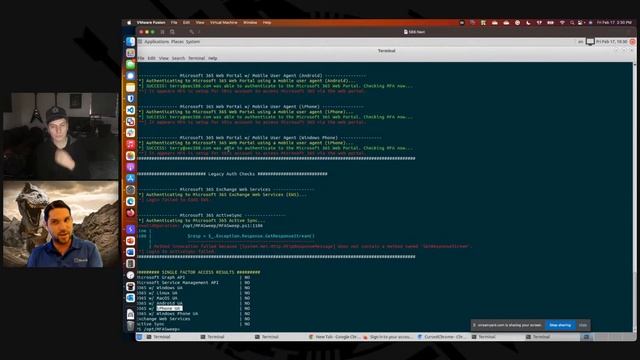
Task: Switch to the CursedChrome taskbar window
Action: pyautogui.click(x=442, y=337)
